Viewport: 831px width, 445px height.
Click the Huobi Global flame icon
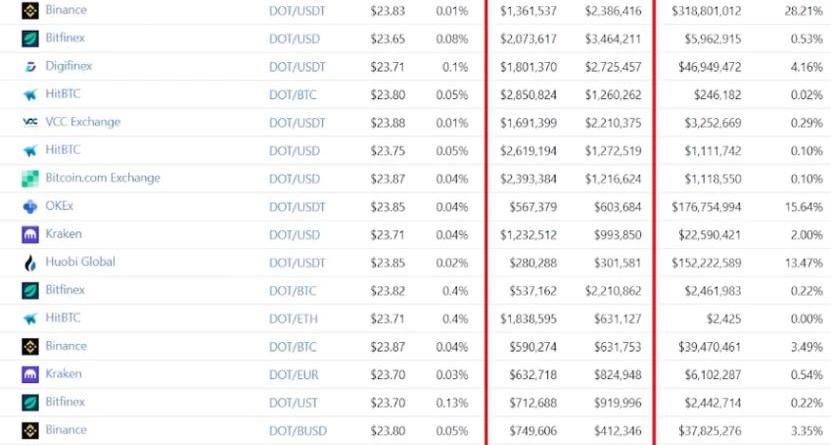pyautogui.click(x=29, y=262)
